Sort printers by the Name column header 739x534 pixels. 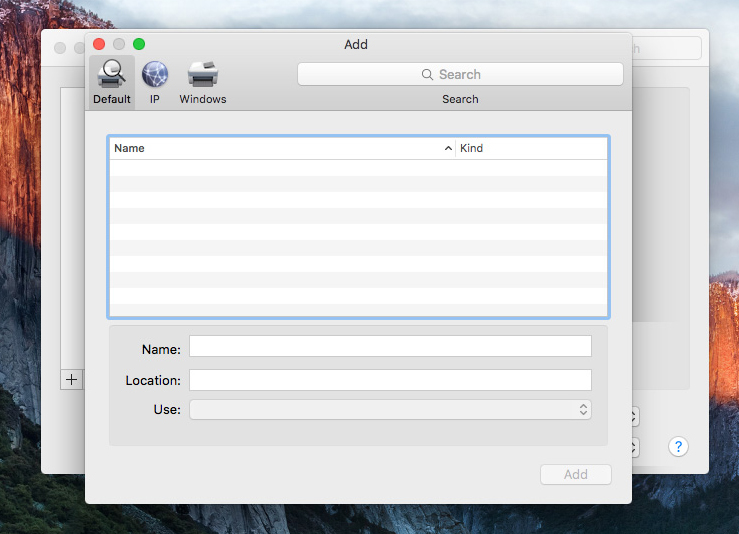pos(270,148)
